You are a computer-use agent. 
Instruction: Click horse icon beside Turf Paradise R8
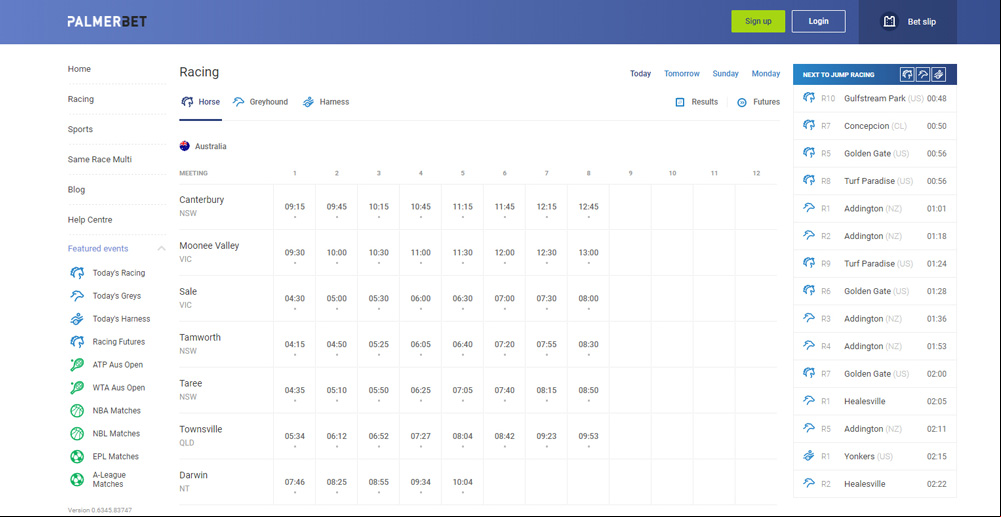click(809, 181)
